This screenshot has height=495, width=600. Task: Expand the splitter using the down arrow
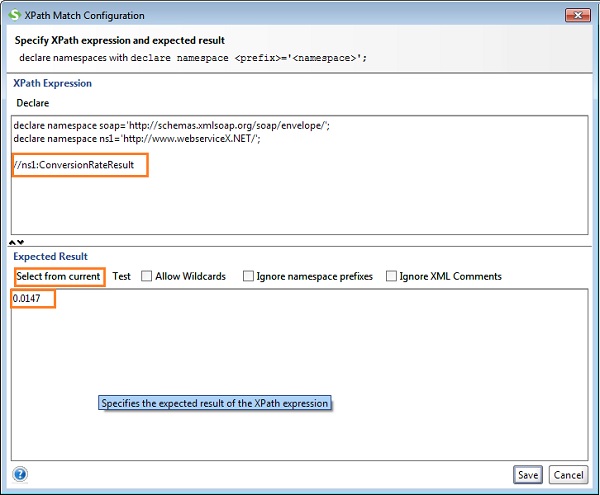[x=21, y=243]
